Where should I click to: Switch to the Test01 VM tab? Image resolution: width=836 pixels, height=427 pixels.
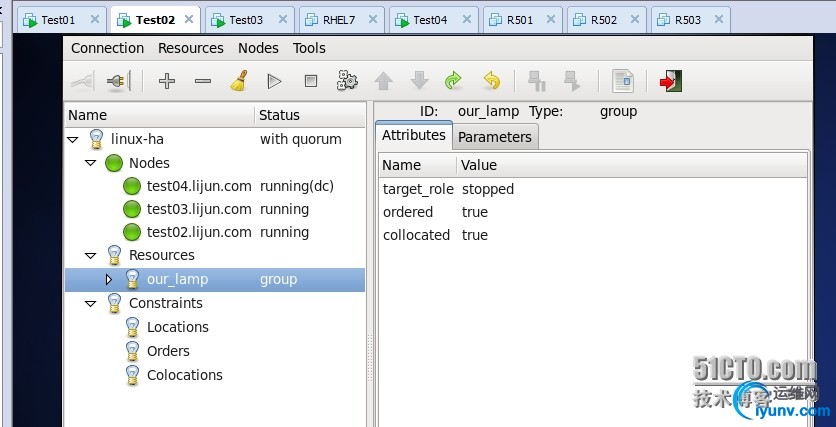[x=59, y=20]
